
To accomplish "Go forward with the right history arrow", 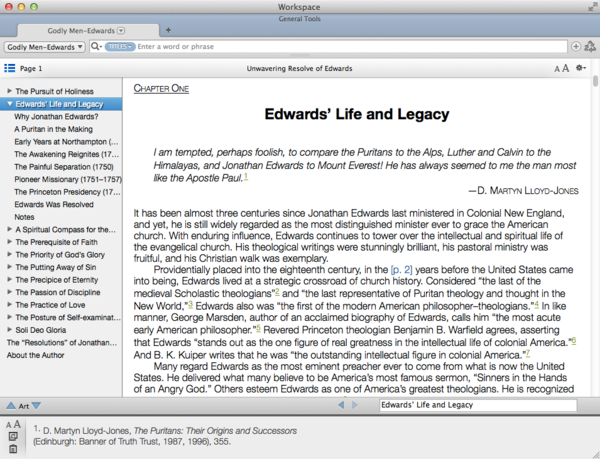I will point(355,405).
